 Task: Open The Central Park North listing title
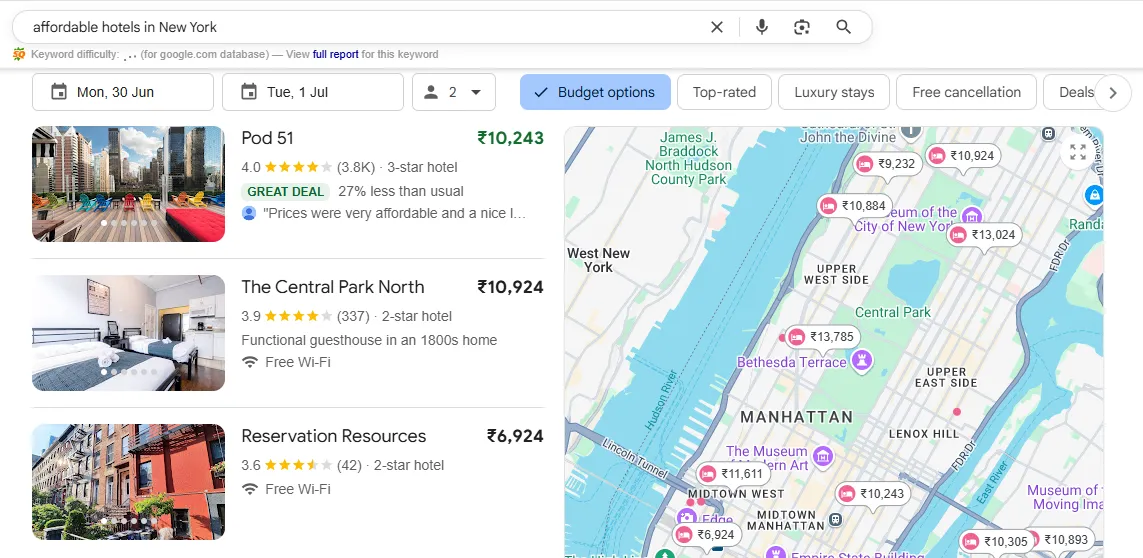pos(332,287)
